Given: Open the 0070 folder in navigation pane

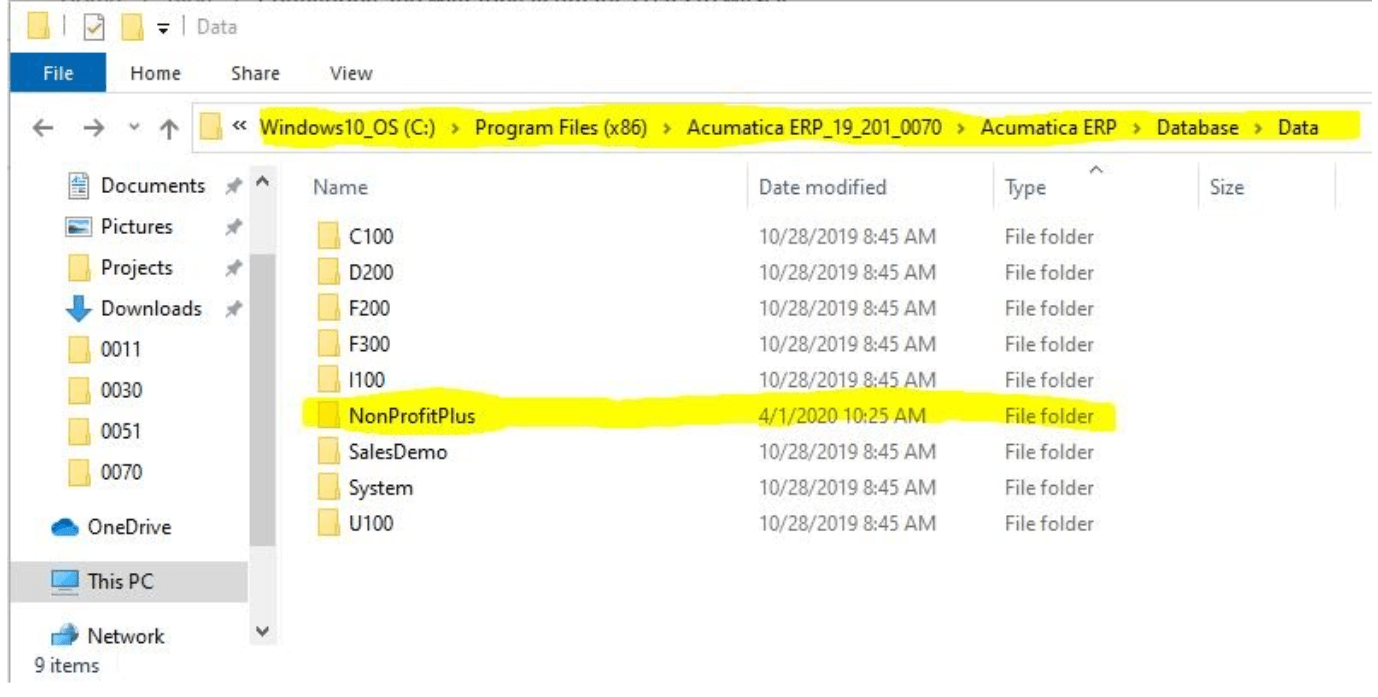Looking at the screenshot, I should tap(121, 472).
